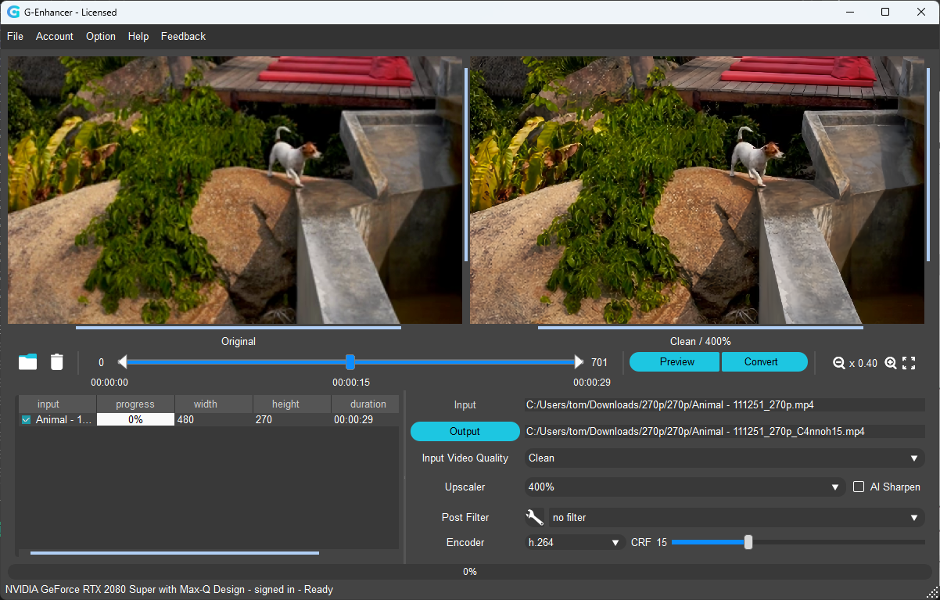
Task: Open the Option menu
Action: click(x=100, y=36)
